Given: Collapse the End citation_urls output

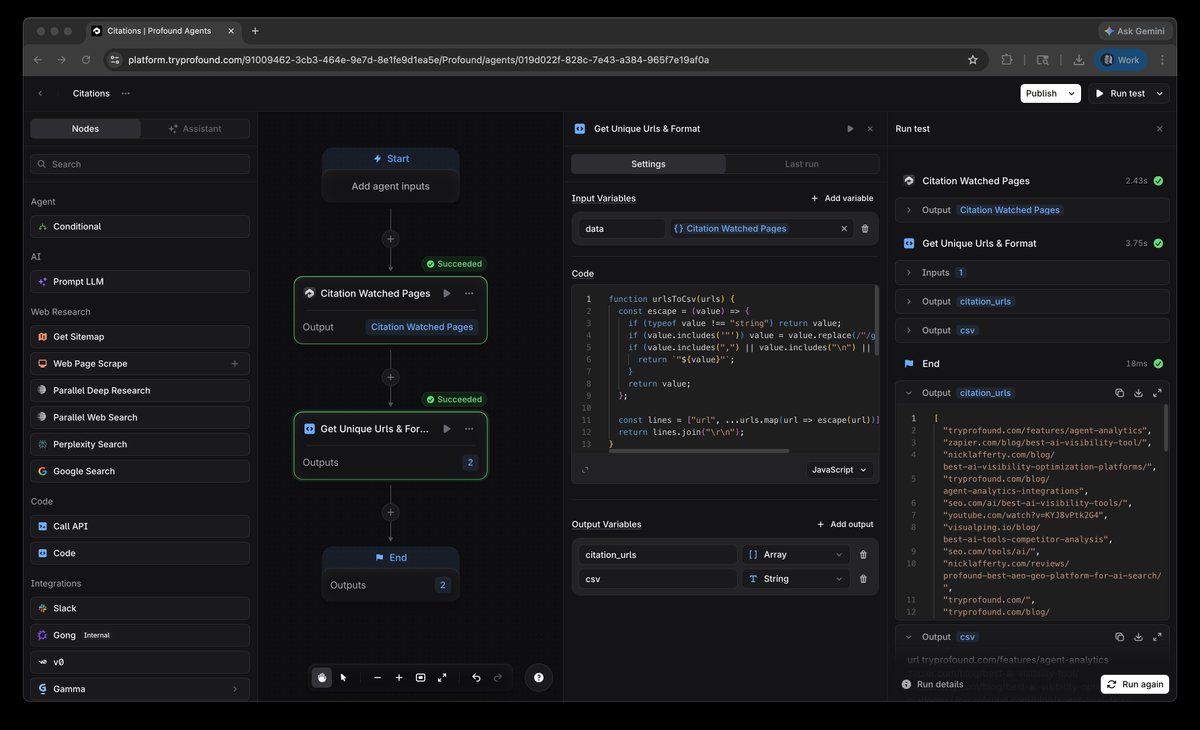Looking at the screenshot, I should tap(909, 393).
